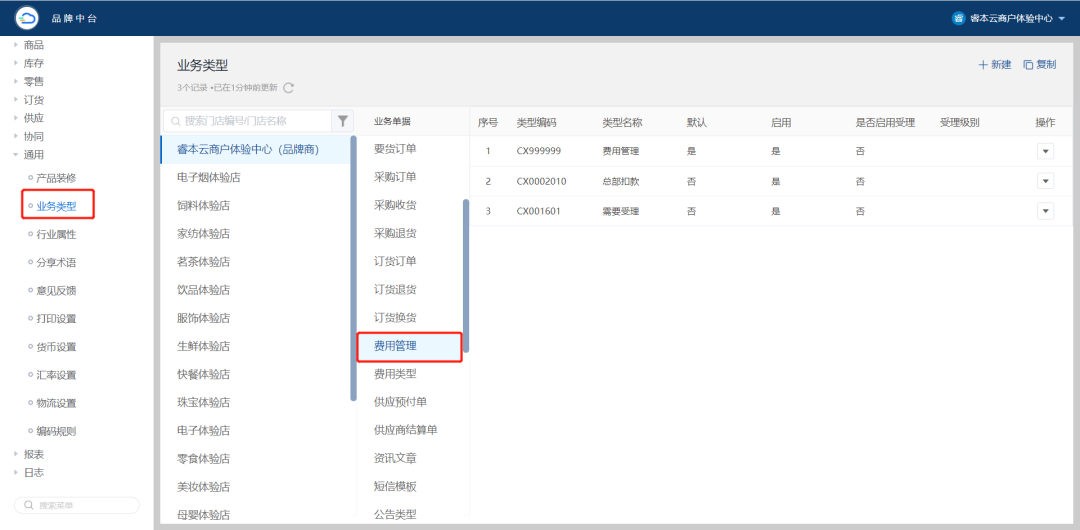Screen dimensions: 1080x530
Task: Open action dropdown for row CX999999
Action: point(1045,151)
